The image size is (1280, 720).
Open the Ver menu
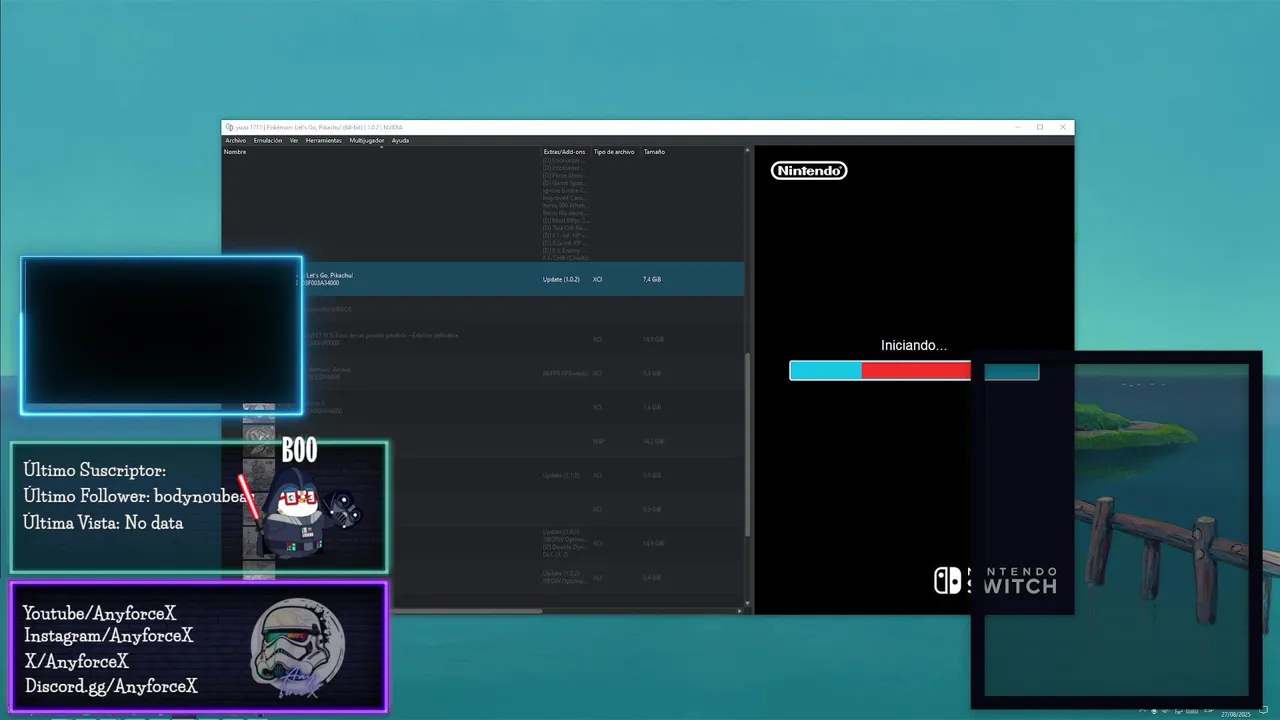294,141
